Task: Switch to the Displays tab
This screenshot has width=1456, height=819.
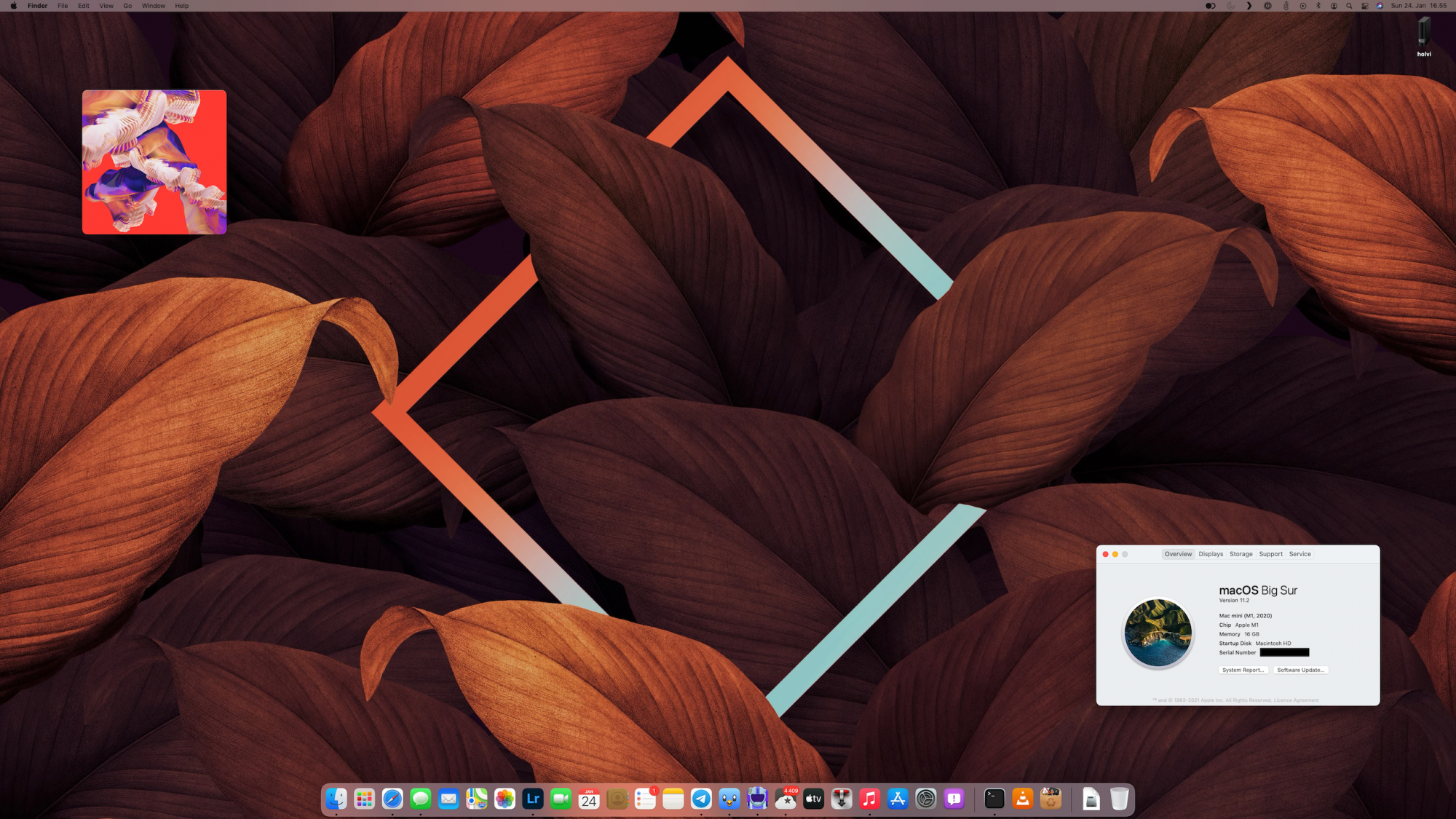Action: [x=1211, y=554]
